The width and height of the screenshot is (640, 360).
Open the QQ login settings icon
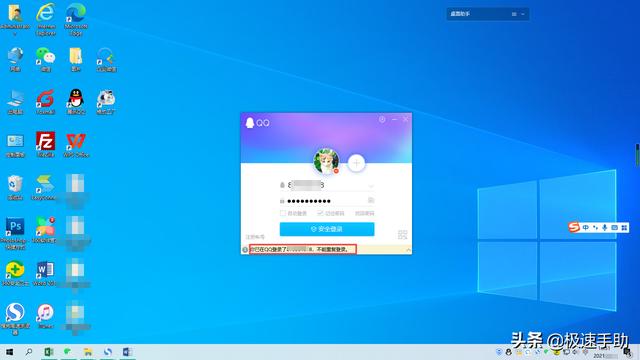pos(382,119)
